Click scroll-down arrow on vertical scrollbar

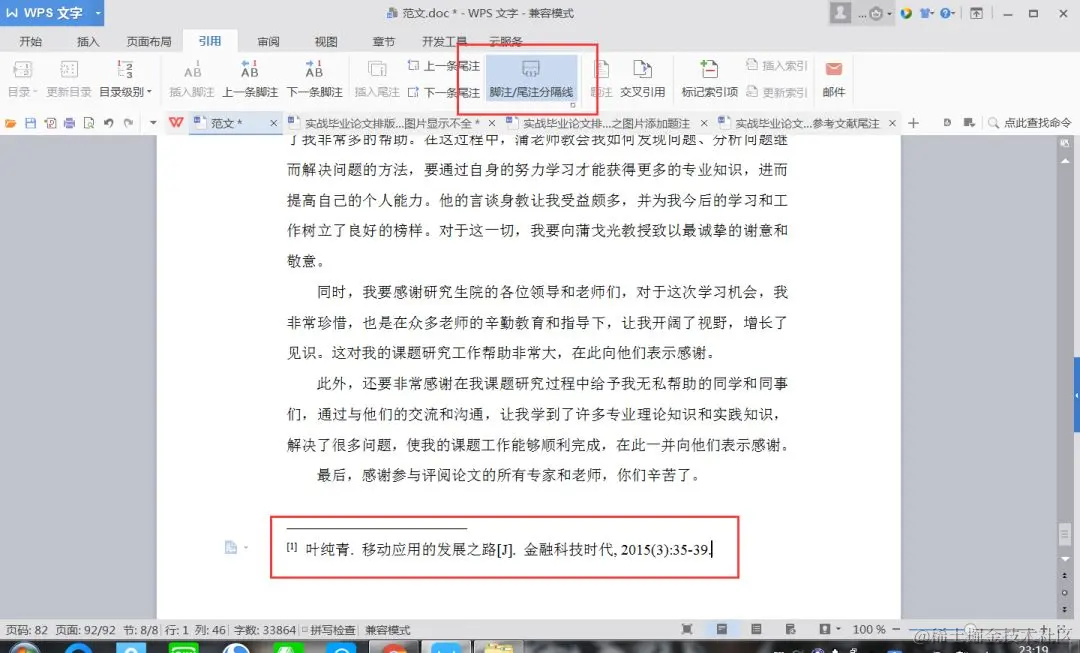click(1065, 559)
